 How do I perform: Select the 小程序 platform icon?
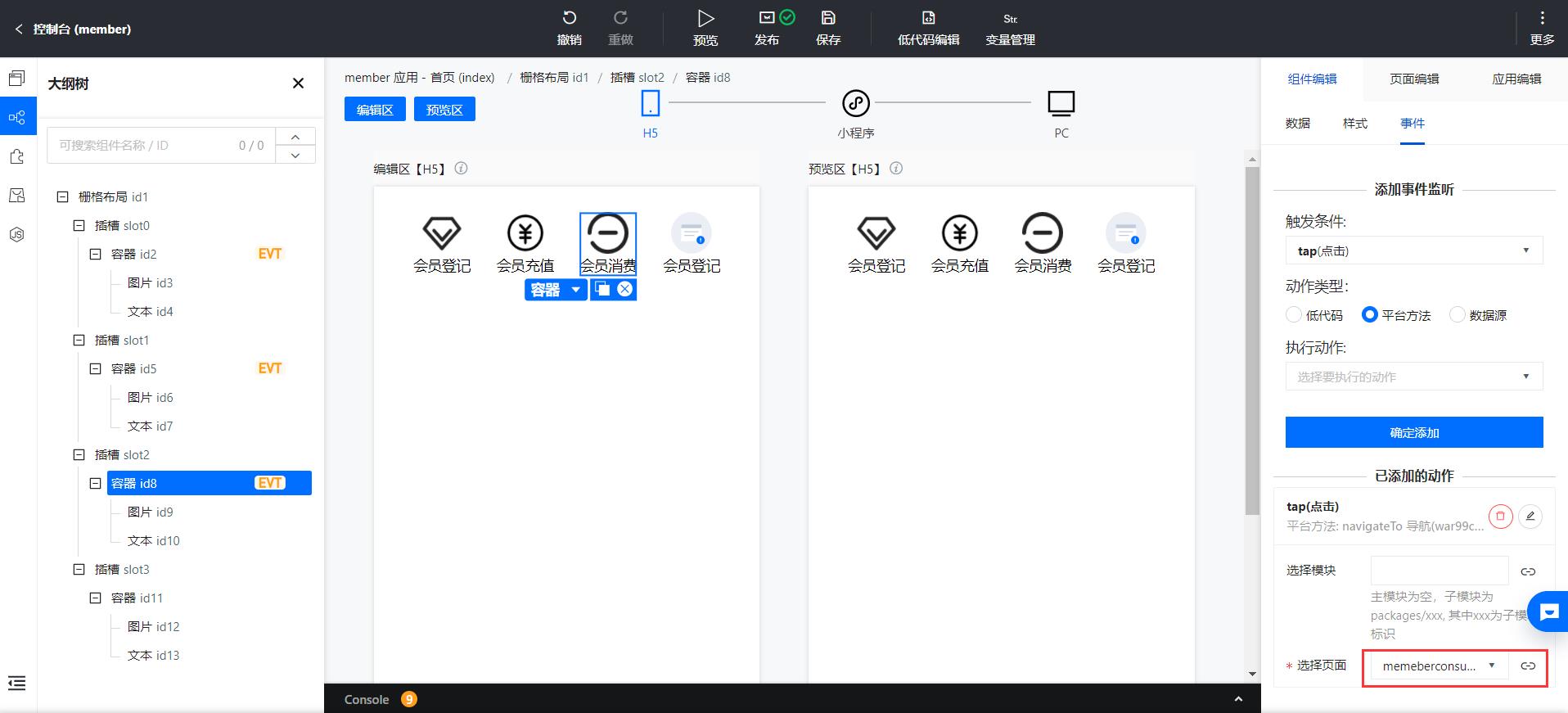tap(856, 103)
